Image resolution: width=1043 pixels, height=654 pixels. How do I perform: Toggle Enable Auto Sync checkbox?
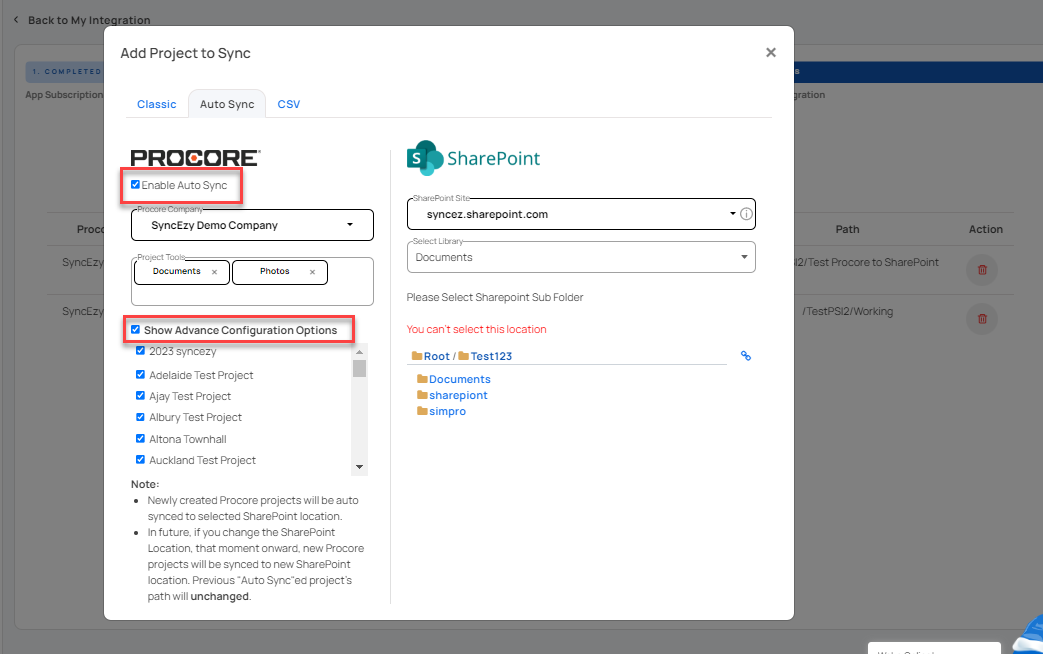136,185
